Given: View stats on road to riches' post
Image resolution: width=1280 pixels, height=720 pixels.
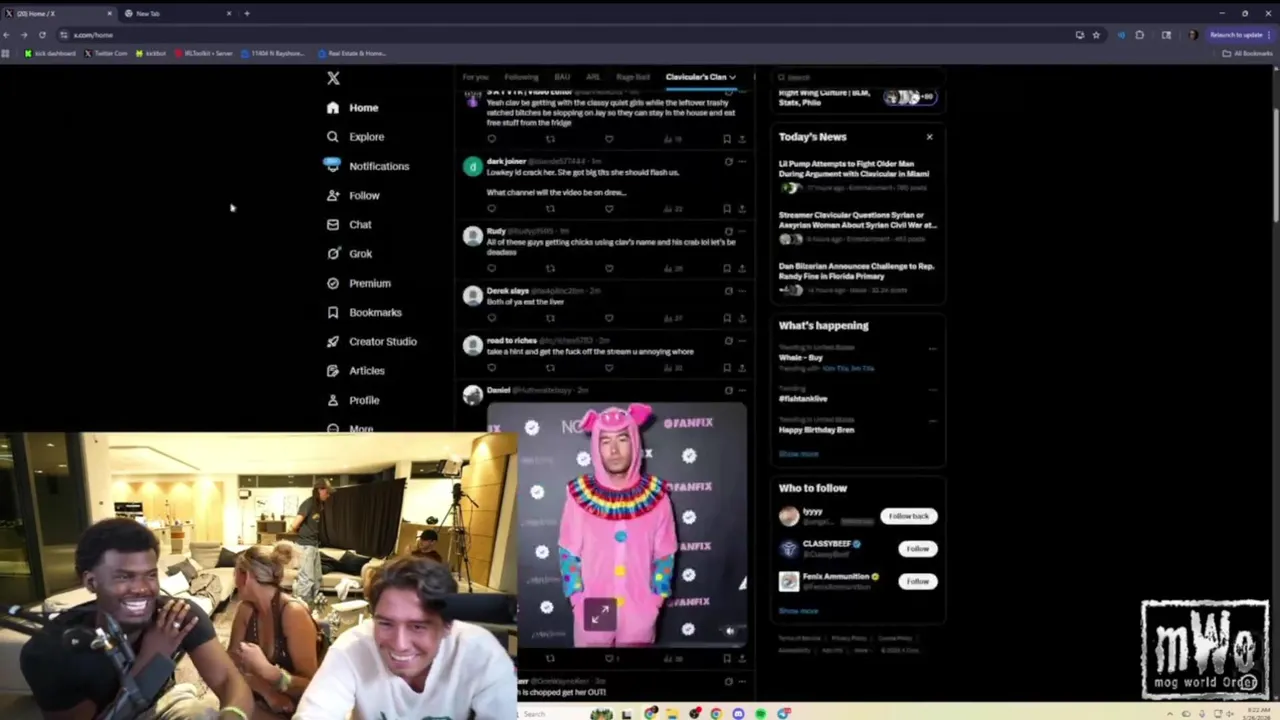Looking at the screenshot, I should pos(672,368).
